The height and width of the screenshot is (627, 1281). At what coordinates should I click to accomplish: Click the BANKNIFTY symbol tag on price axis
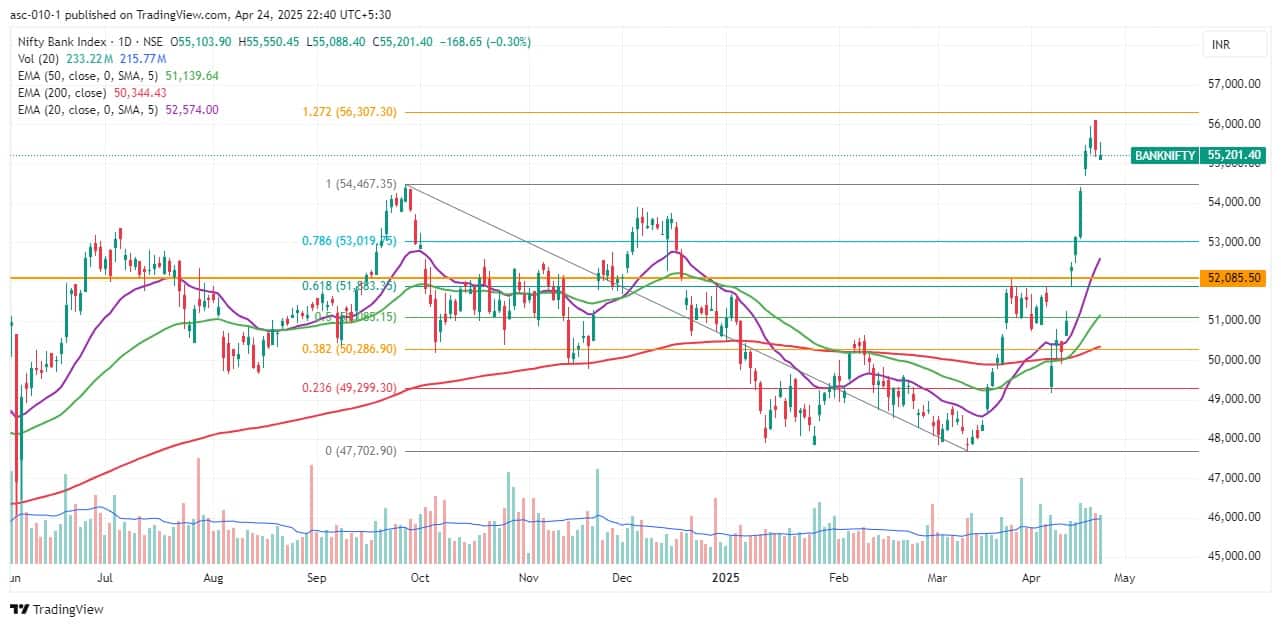1165,156
